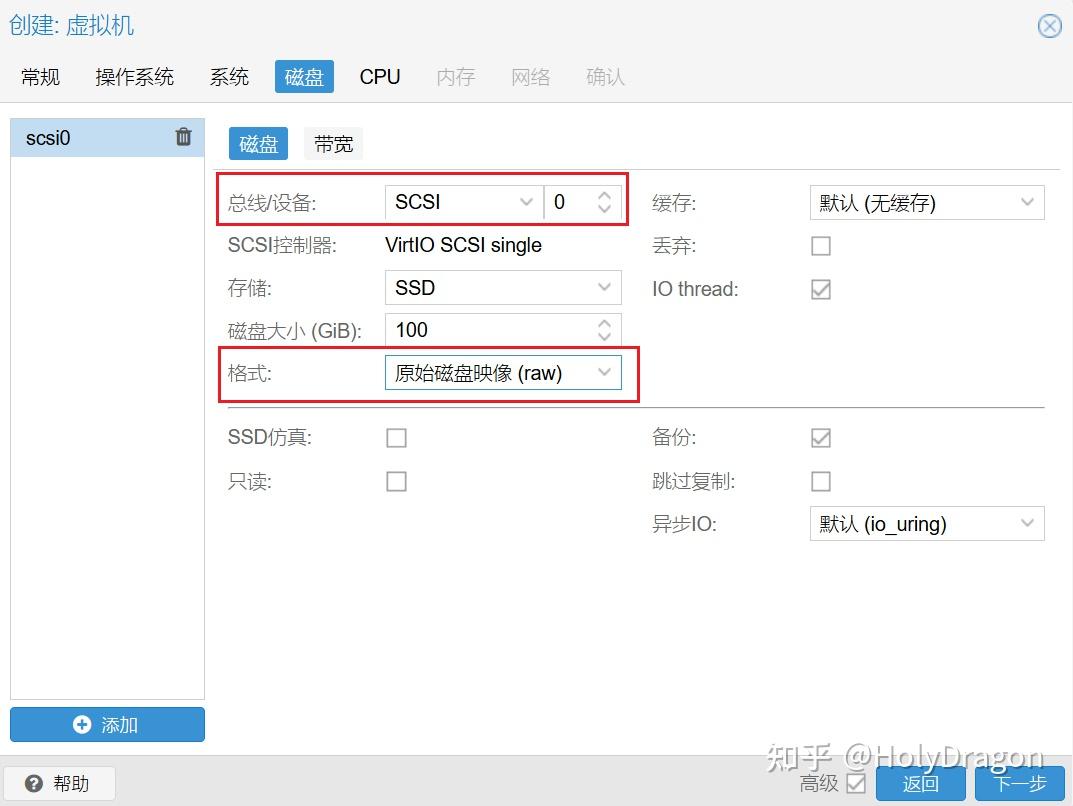Image resolution: width=1073 pixels, height=806 pixels.
Task: Switch to the 带宽 sub-tab
Action: tap(333, 143)
